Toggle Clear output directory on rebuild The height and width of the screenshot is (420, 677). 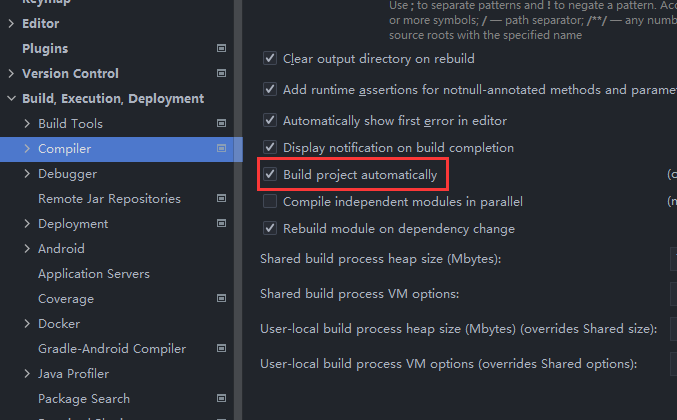pyautogui.click(x=270, y=60)
